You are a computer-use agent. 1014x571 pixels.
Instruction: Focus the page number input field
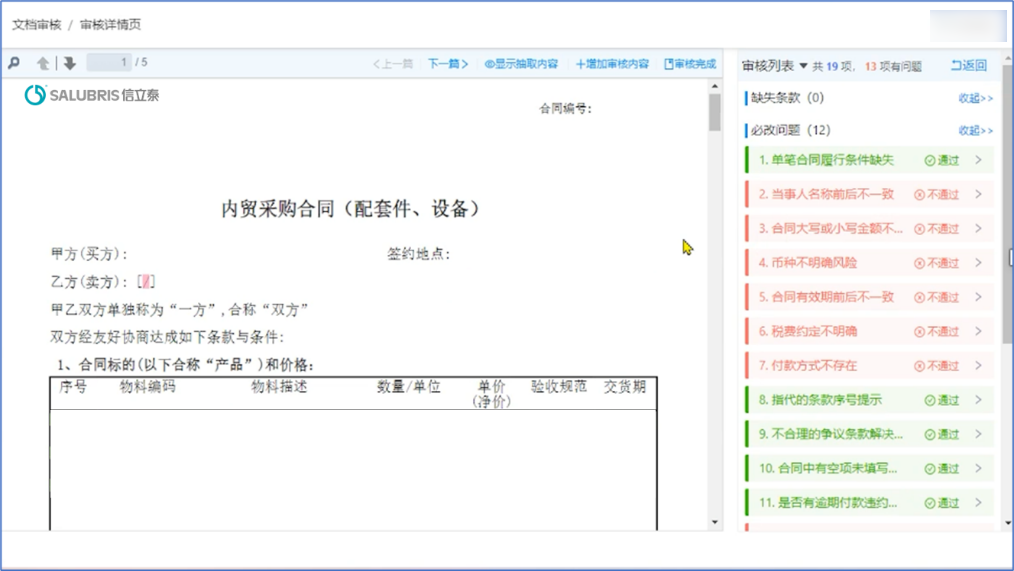pos(109,62)
